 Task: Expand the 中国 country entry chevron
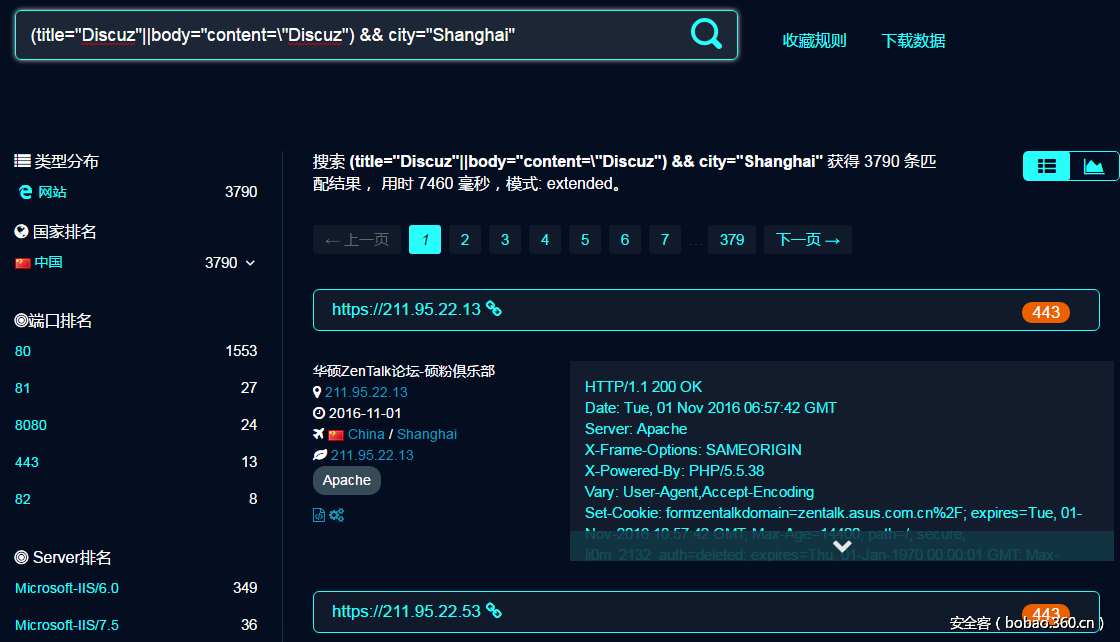250,263
